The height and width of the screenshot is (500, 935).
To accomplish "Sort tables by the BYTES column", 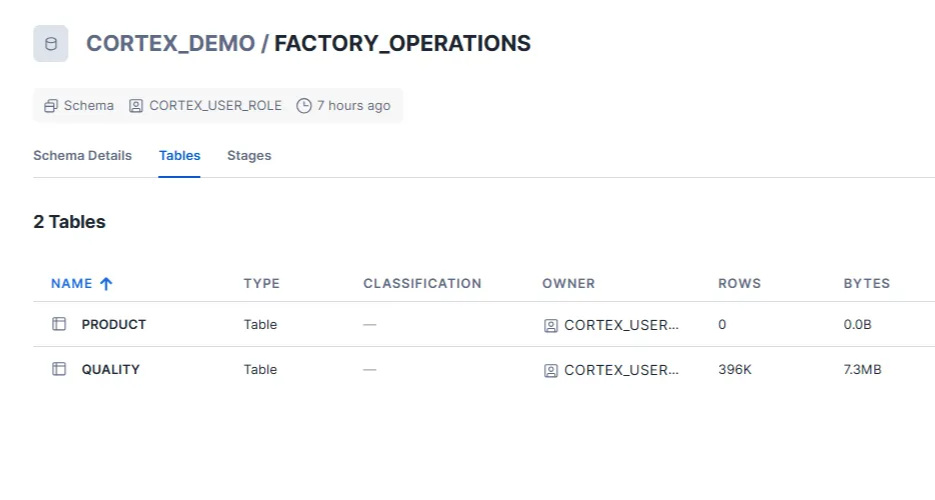I will coord(866,283).
